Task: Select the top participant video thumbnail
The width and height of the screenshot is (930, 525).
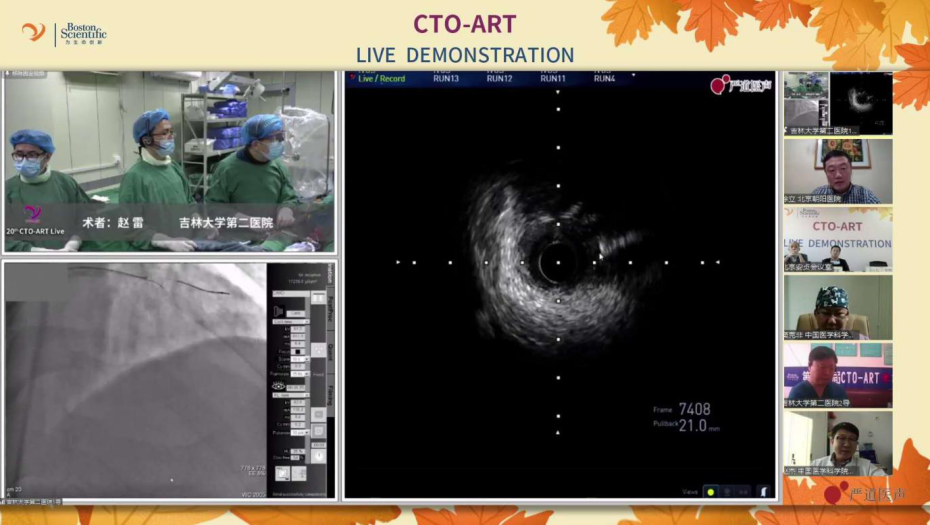Action: click(838, 103)
